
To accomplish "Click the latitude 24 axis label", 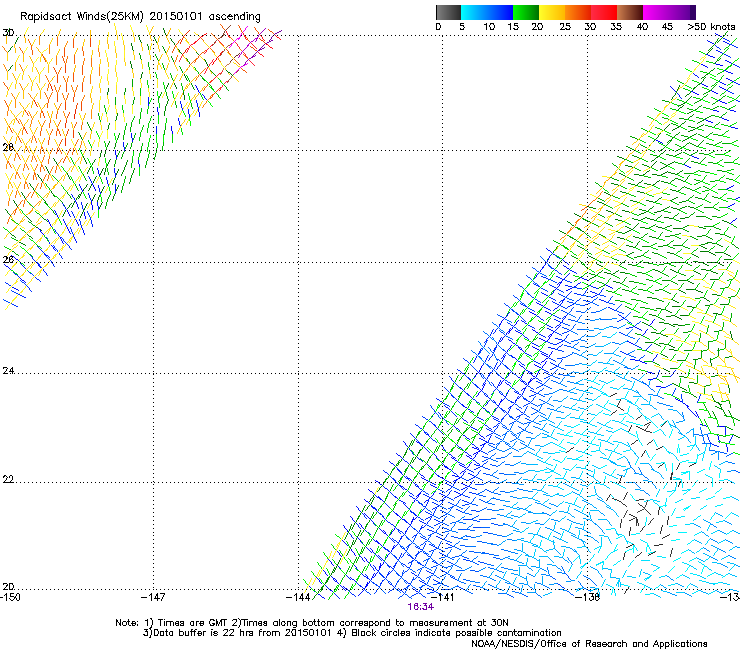I will [8, 371].
